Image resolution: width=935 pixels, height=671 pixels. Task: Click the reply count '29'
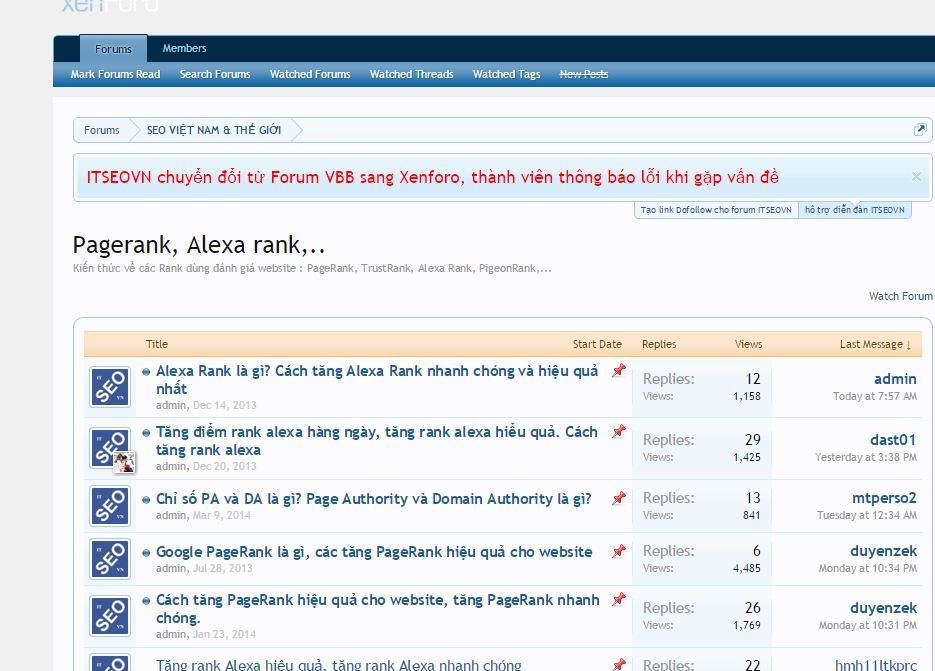(753, 440)
